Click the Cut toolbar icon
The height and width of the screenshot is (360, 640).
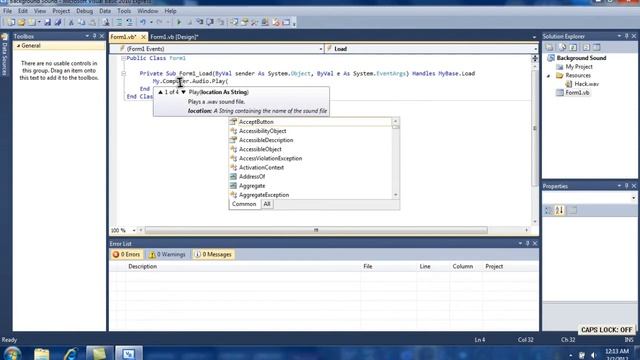(71, 22)
